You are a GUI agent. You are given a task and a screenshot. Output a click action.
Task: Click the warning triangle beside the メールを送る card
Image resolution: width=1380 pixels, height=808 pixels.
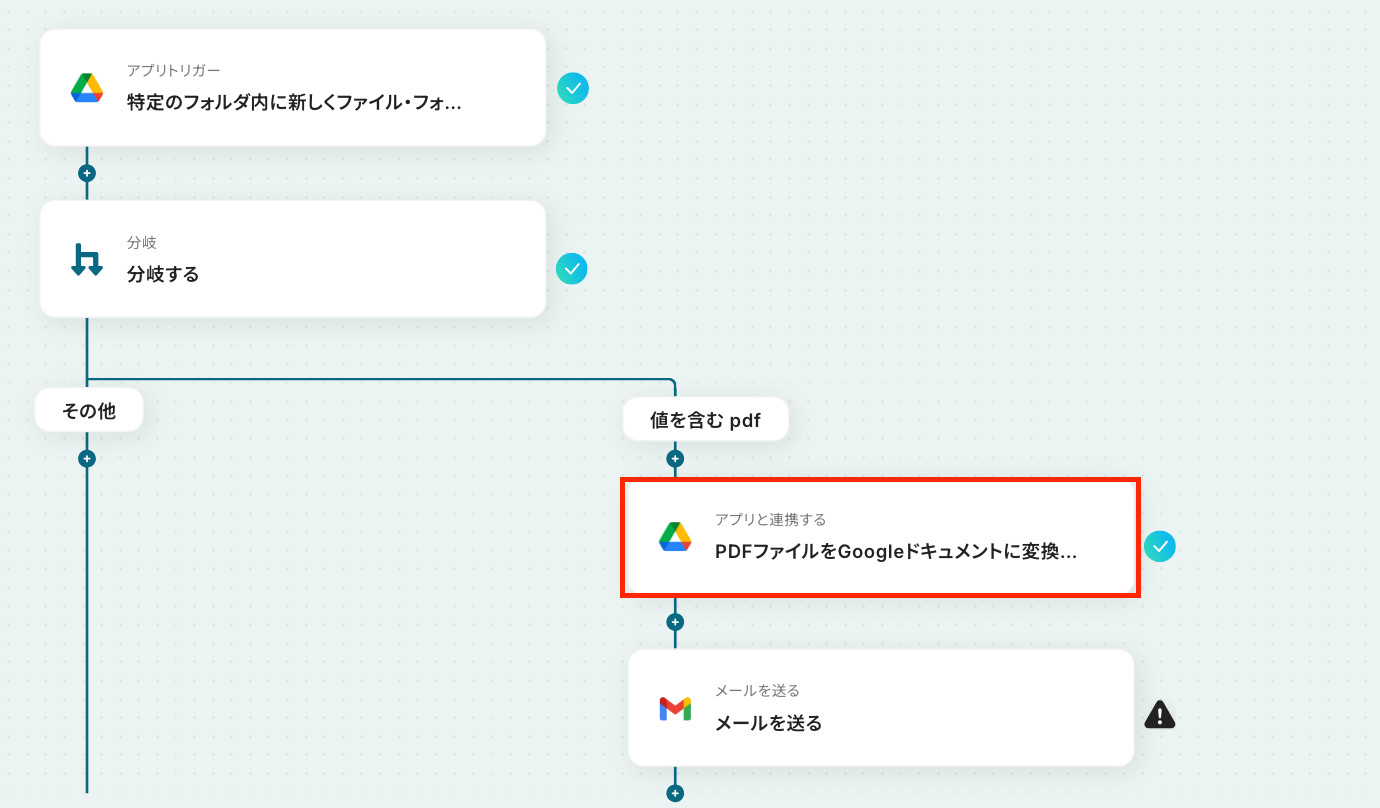1159,714
